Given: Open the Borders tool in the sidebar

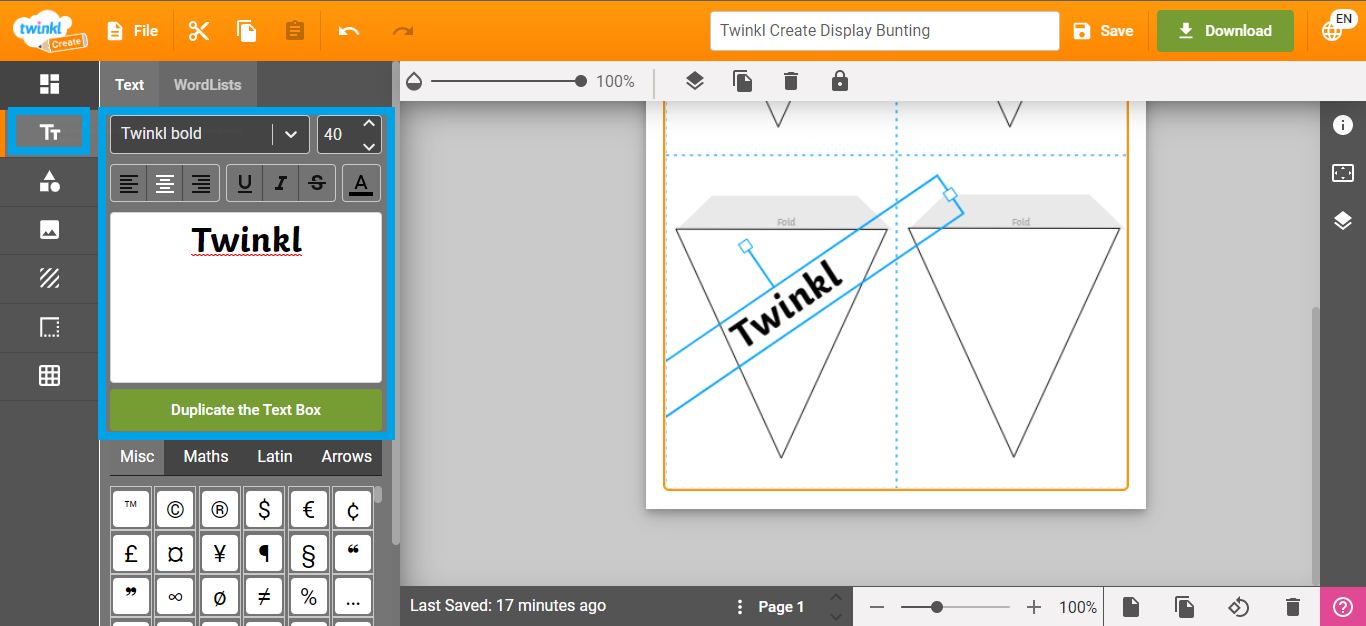Looking at the screenshot, I should pos(49,327).
